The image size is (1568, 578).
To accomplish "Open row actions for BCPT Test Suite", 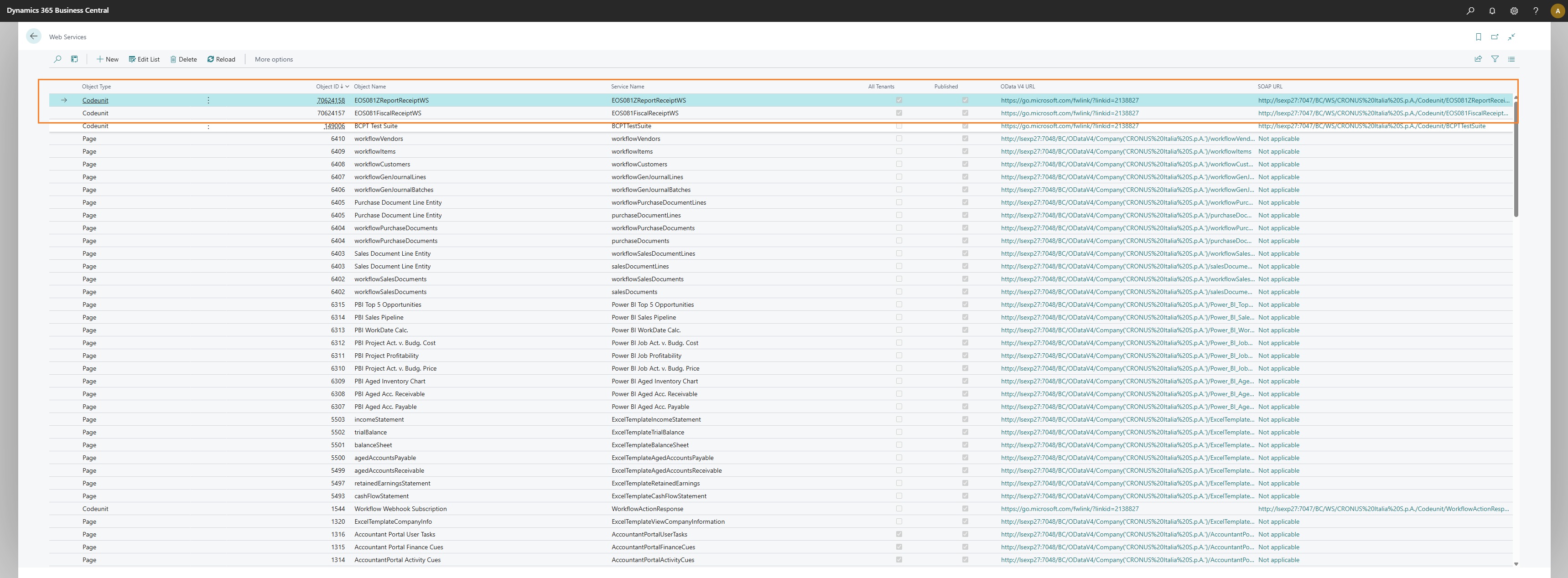I will pyautogui.click(x=208, y=127).
